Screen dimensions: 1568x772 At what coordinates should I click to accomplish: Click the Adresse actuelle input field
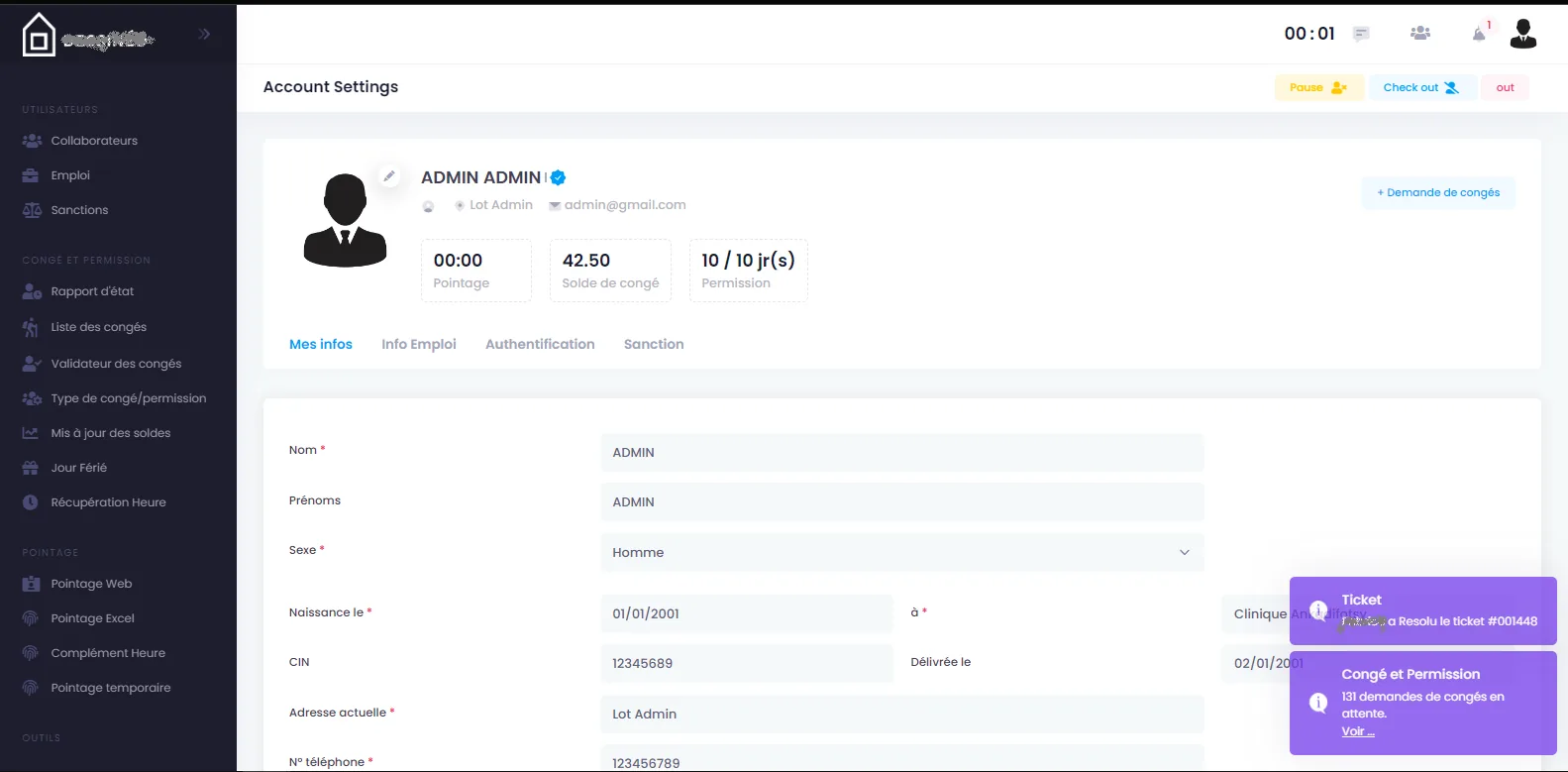[902, 714]
